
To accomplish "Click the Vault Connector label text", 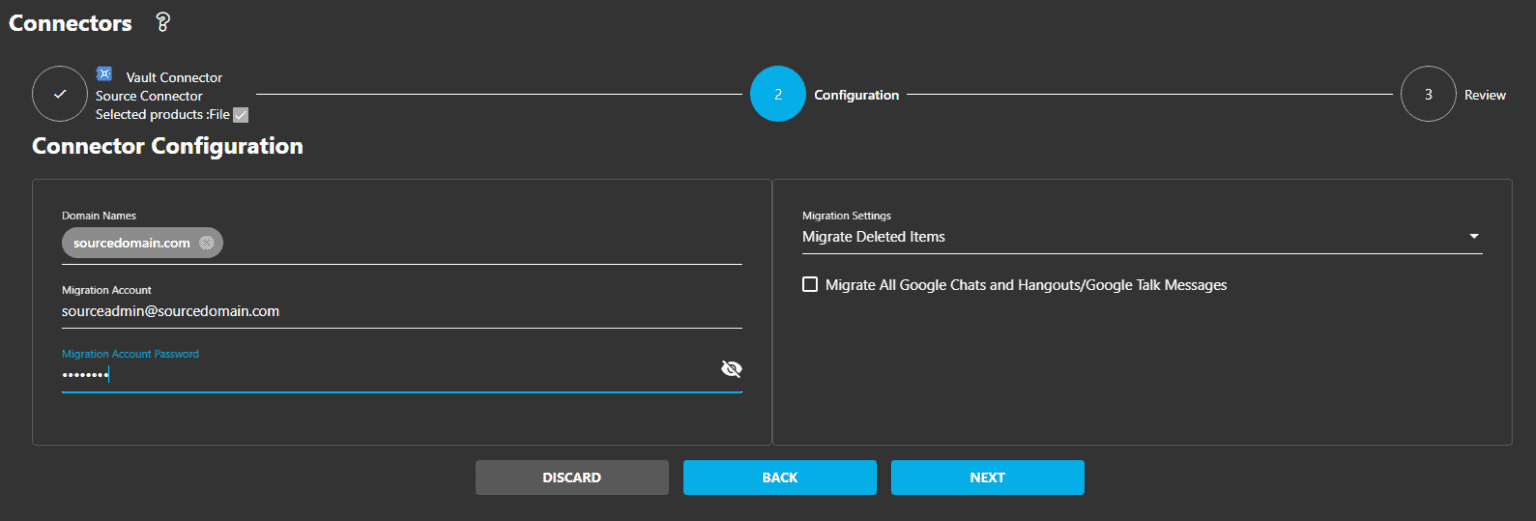I will [174, 77].
